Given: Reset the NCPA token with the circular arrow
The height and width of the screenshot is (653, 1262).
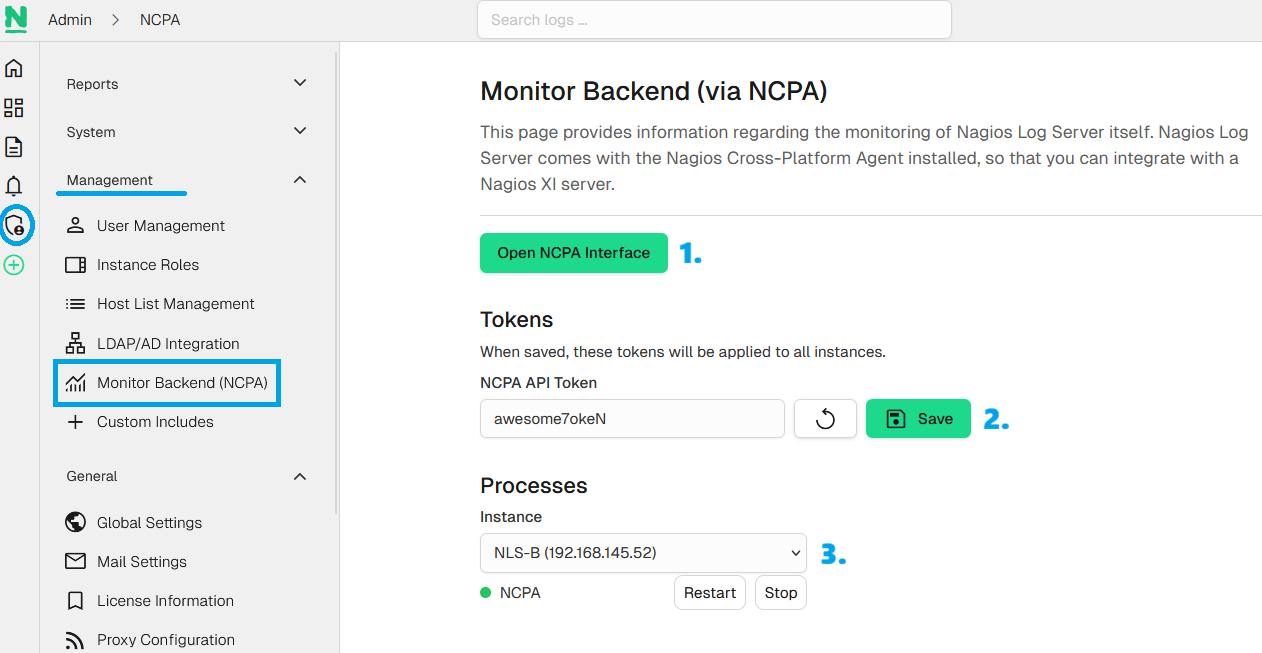Looking at the screenshot, I should coord(825,419).
